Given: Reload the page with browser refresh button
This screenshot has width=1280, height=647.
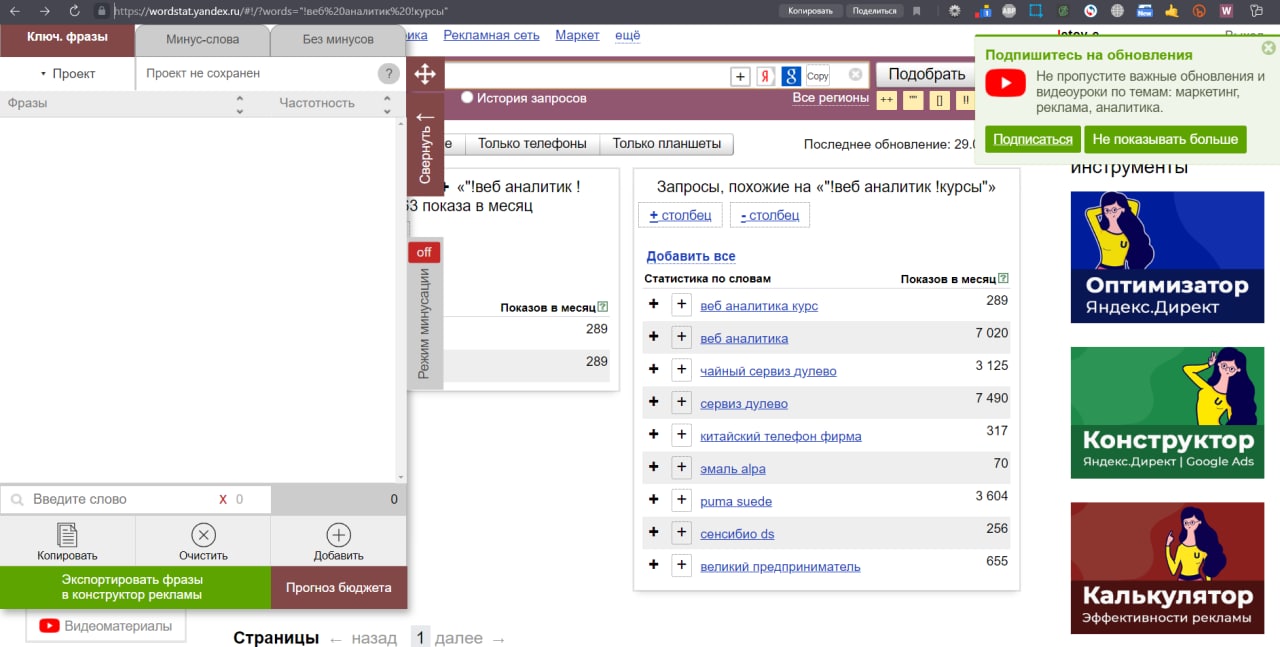Looking at the screenshot, I should coord(74,11).
